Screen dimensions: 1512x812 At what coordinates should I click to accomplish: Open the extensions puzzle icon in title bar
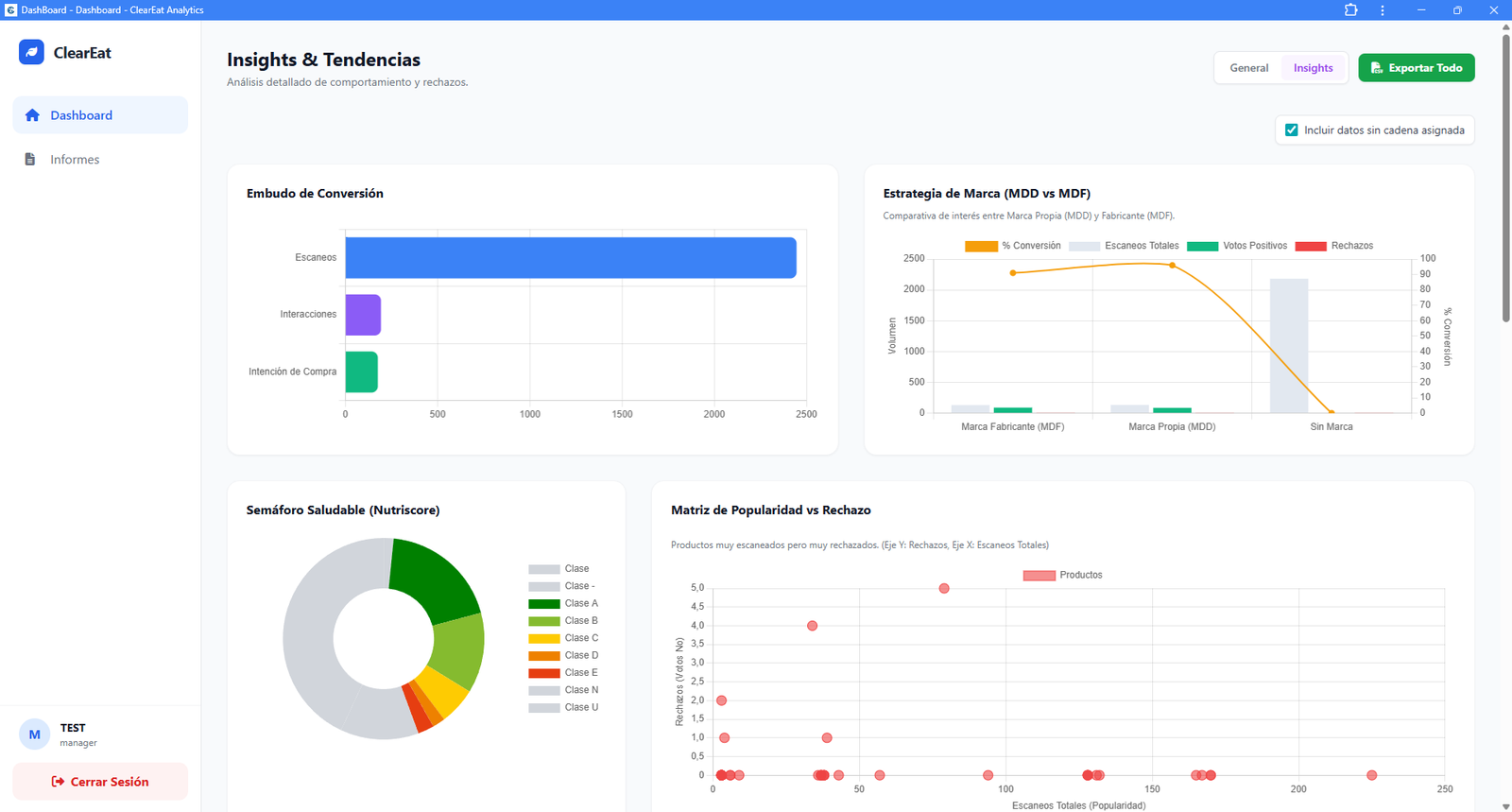(x=1350, y=10)
